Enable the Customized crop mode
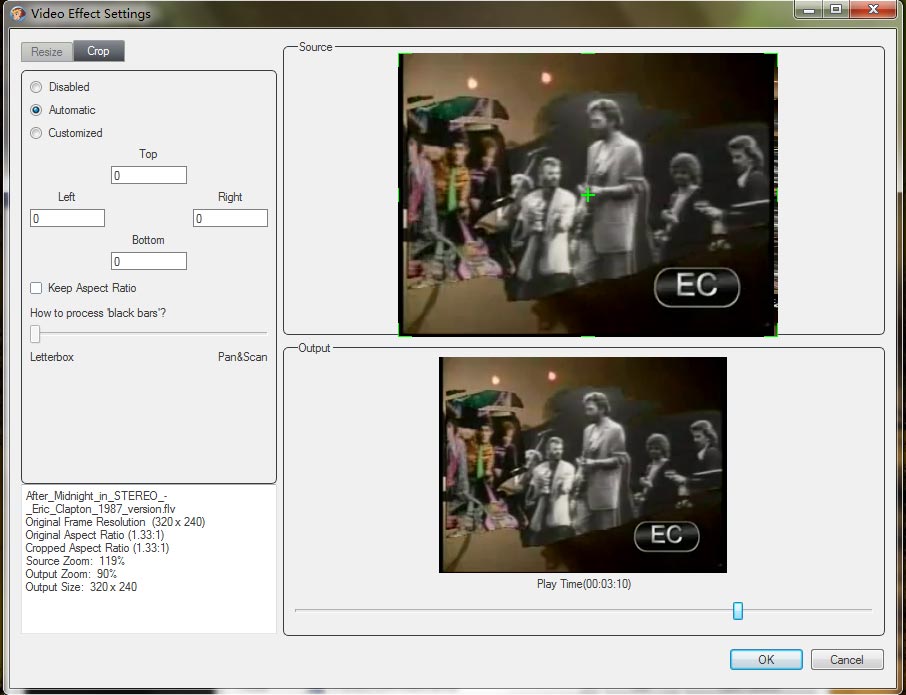906x695 pixels. click(36, 133)
